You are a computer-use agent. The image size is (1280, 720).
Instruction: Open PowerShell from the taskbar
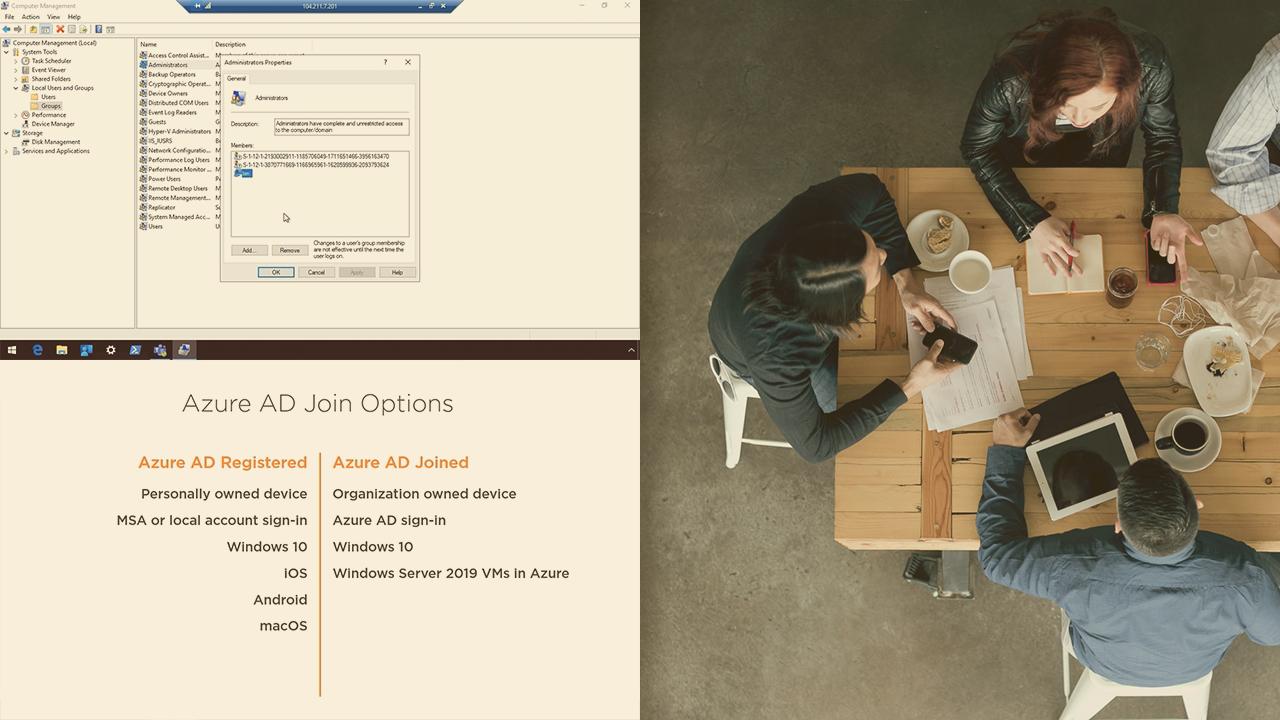(x=135, y=350)
